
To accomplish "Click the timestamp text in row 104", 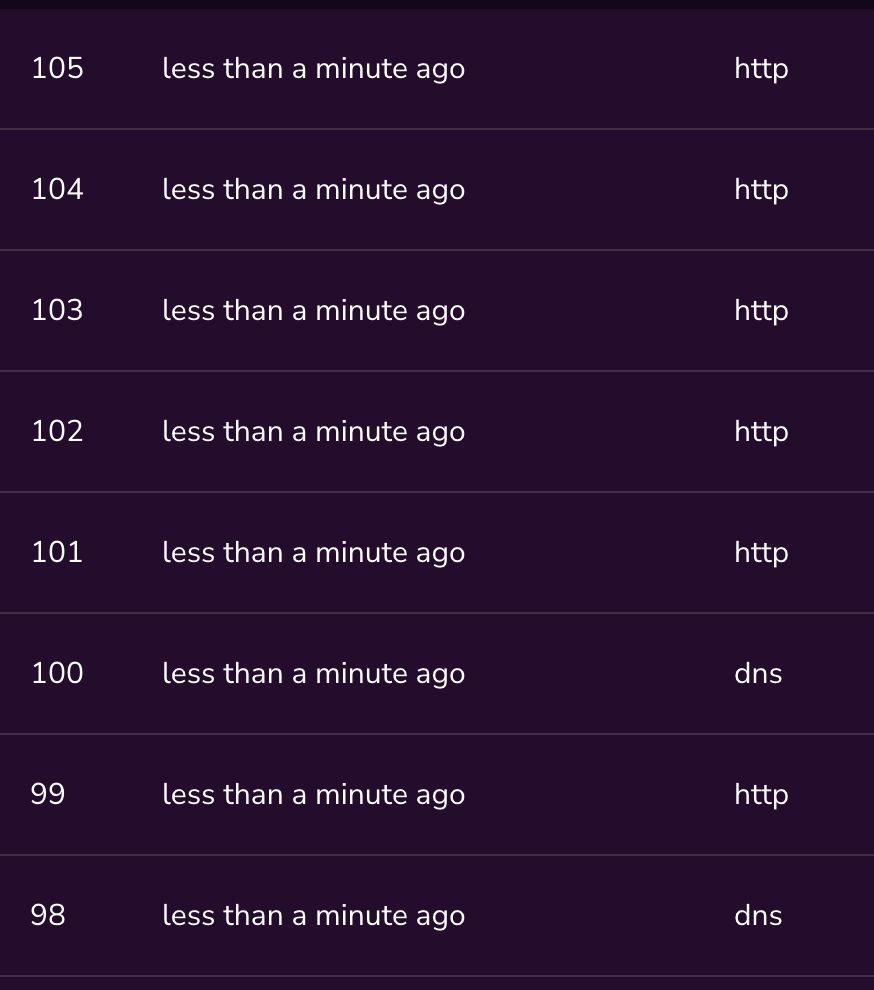I will point(313,190).
